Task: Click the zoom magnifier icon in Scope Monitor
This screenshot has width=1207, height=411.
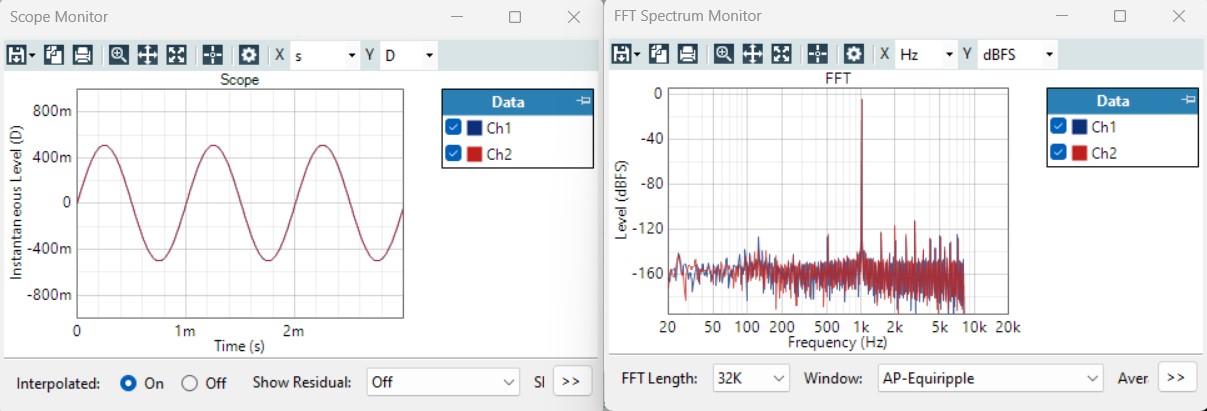Action: pyautogui.click(x=119, y=55)
